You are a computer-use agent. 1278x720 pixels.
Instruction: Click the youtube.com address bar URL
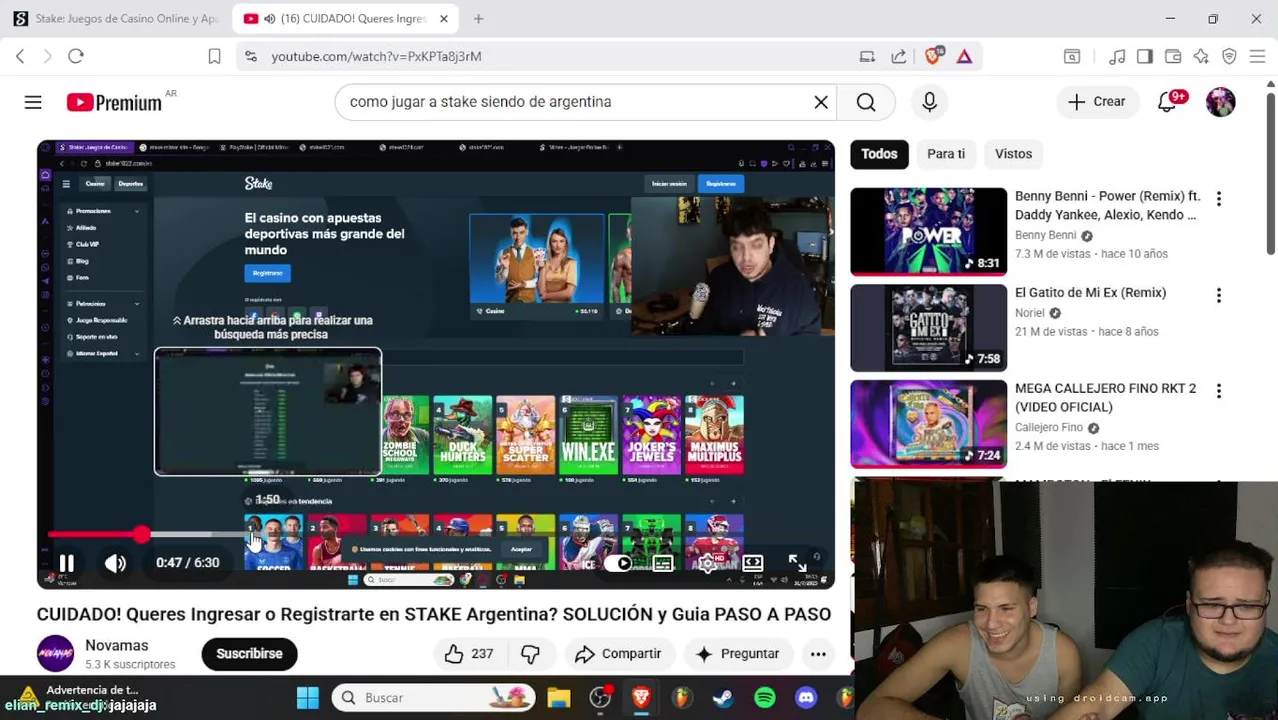coord(376,57)
